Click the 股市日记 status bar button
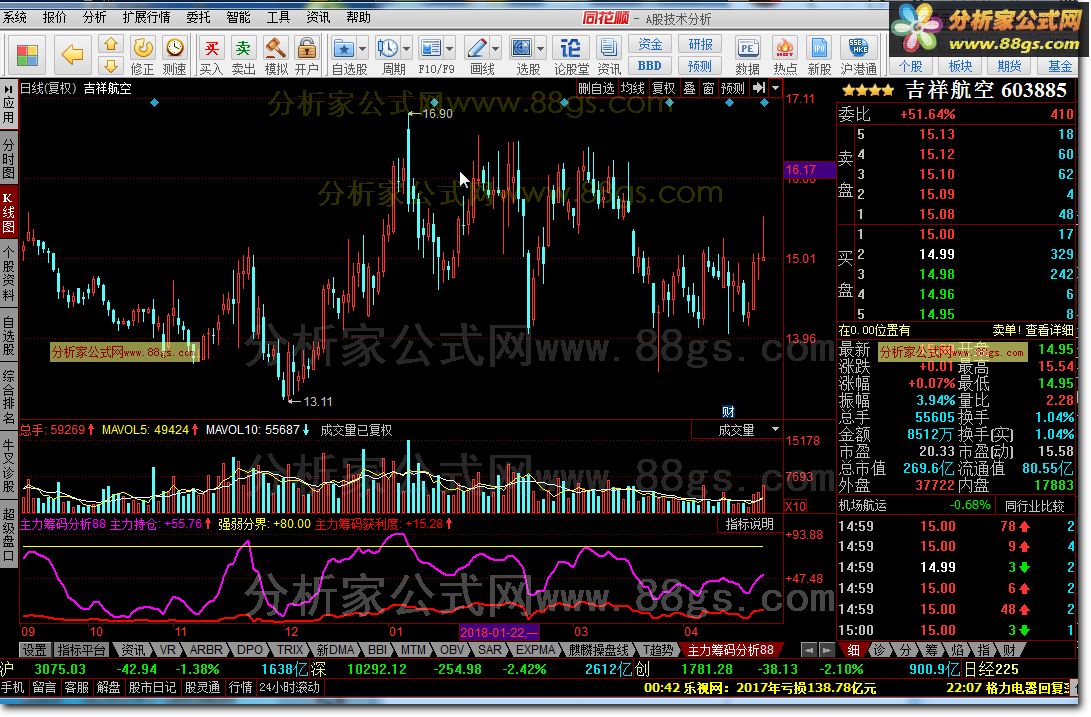 point(152,688)
